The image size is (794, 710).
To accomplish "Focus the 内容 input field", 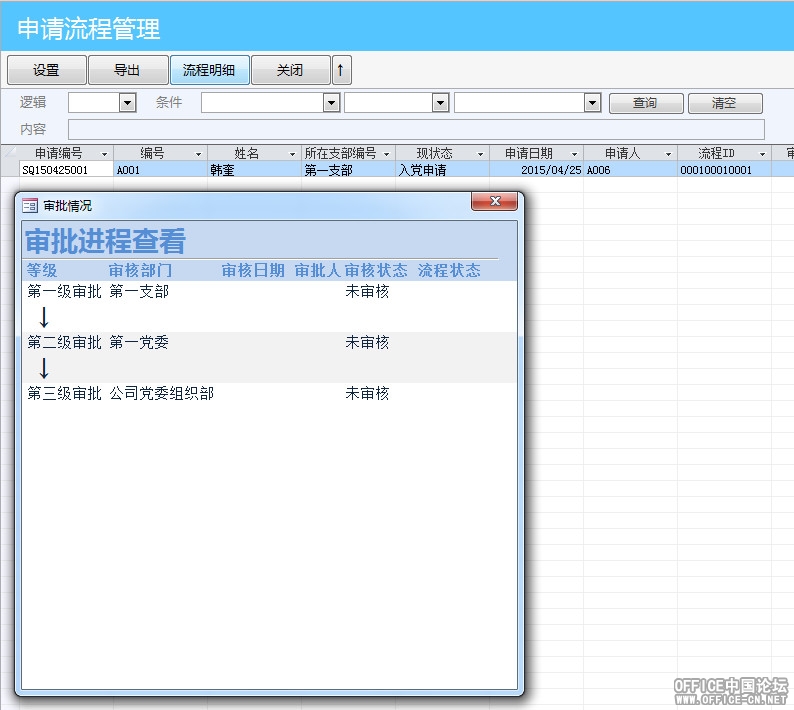I will pyautogui.click(x=416, y=129).
